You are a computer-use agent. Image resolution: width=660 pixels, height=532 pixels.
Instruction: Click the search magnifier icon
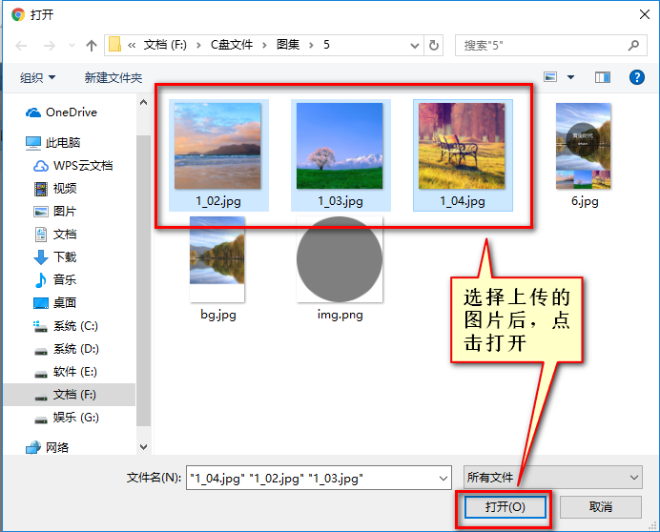click(x=633, y=45)
